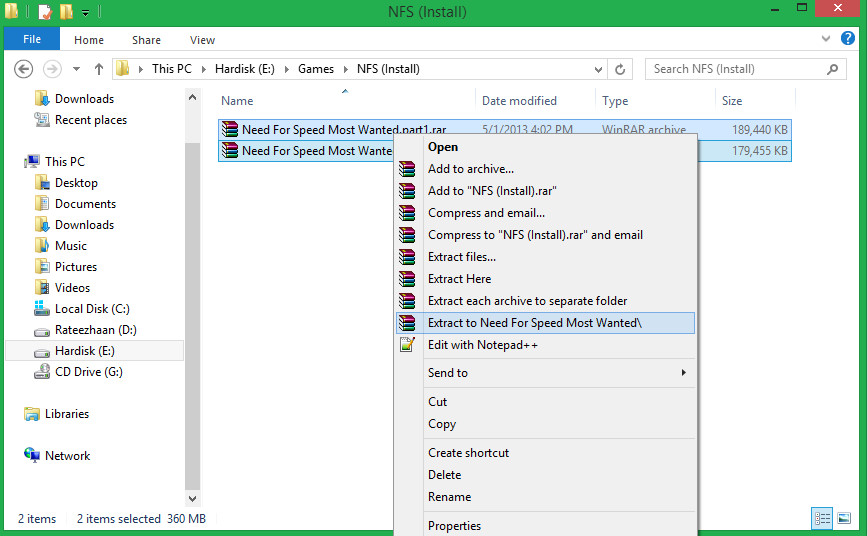
Task: Click the sidebar scrollbar up arrow
Action: pyautogui.click(x=192, y=97)
